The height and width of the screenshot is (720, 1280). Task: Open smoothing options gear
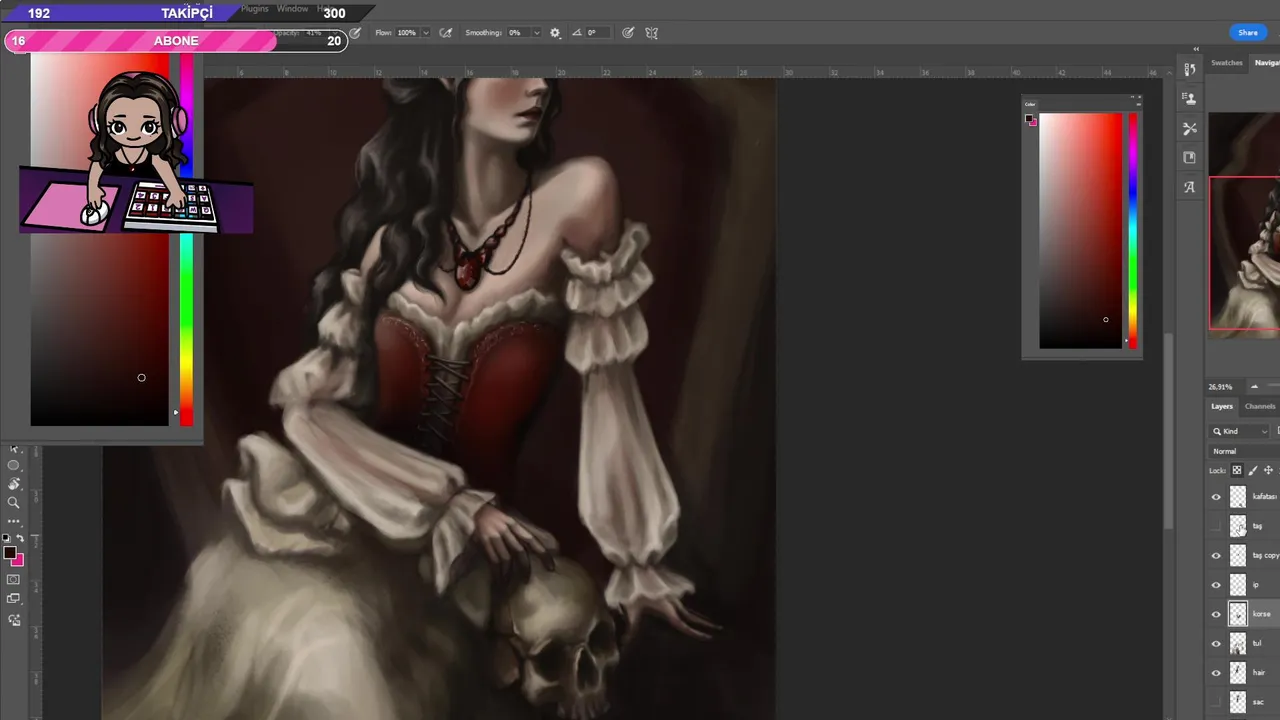pyautogui.click(x=555, y=33)
